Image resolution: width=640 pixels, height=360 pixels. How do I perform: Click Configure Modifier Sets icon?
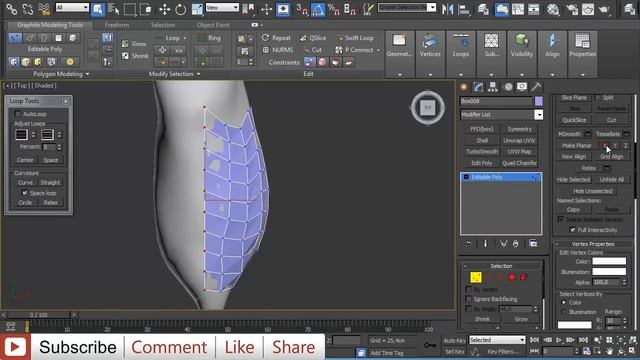[533, 244]
